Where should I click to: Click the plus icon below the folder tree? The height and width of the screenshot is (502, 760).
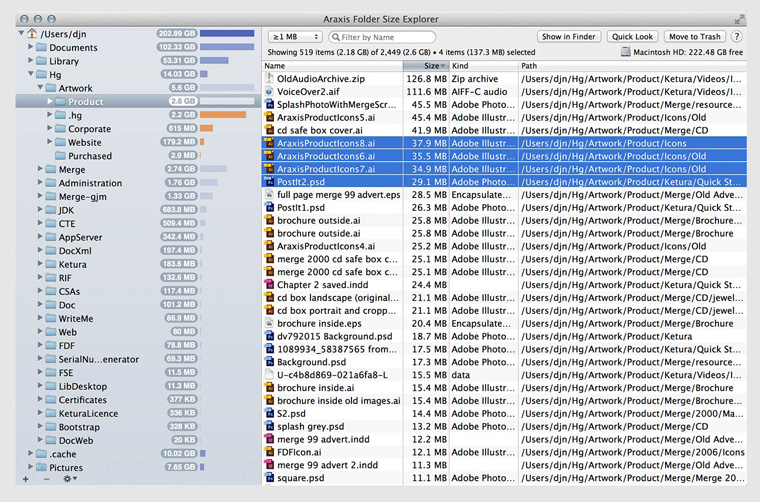click(26, 480)
